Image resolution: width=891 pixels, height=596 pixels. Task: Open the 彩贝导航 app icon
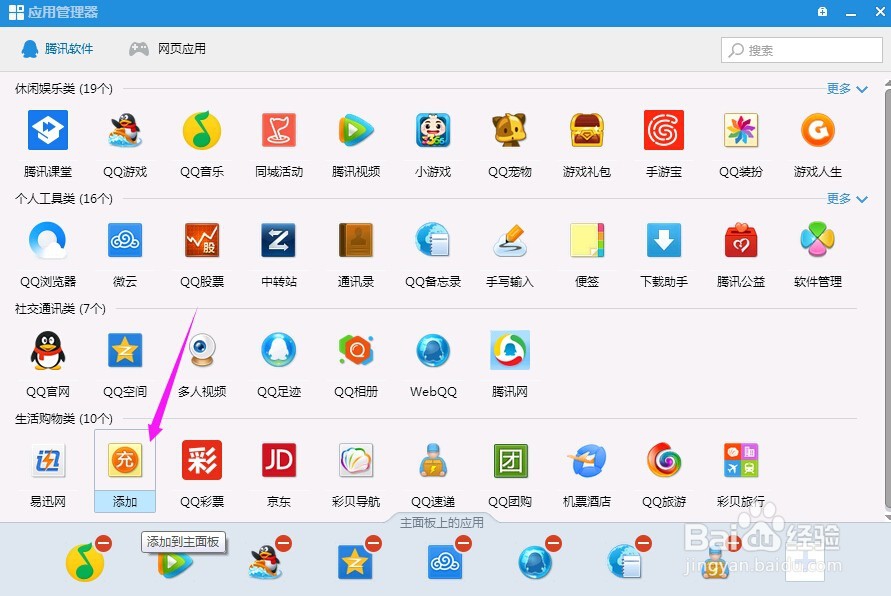click(356, 460)
